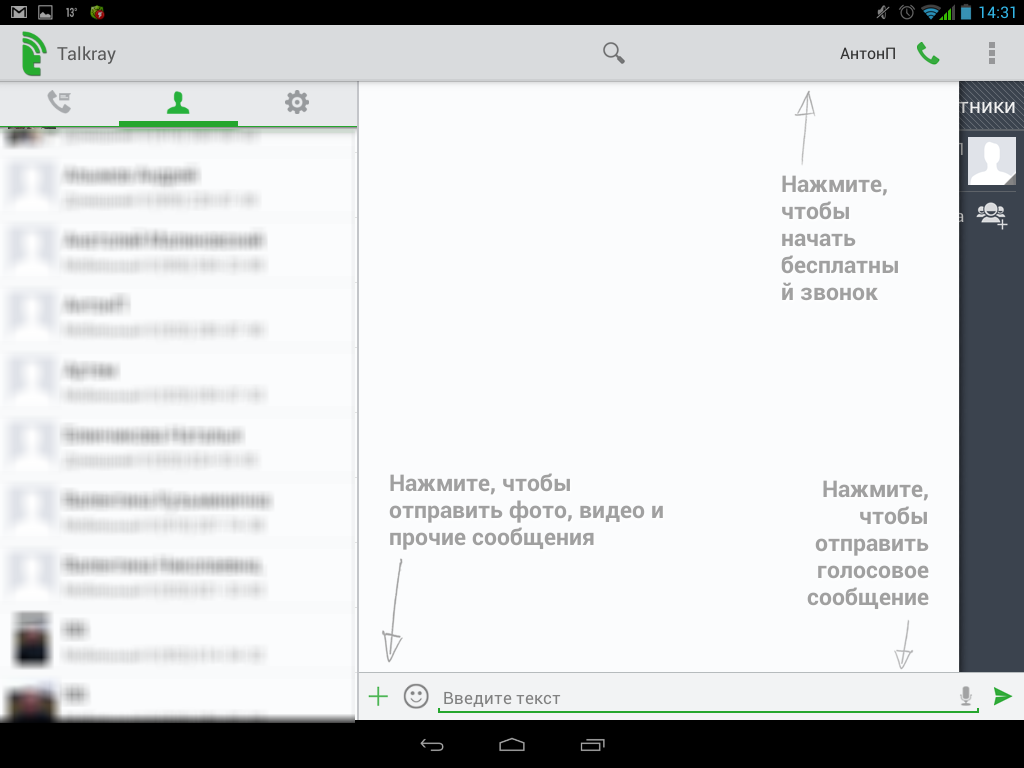Open the settings gear tab
1024x768 pixels.
(x=297, y=102)
